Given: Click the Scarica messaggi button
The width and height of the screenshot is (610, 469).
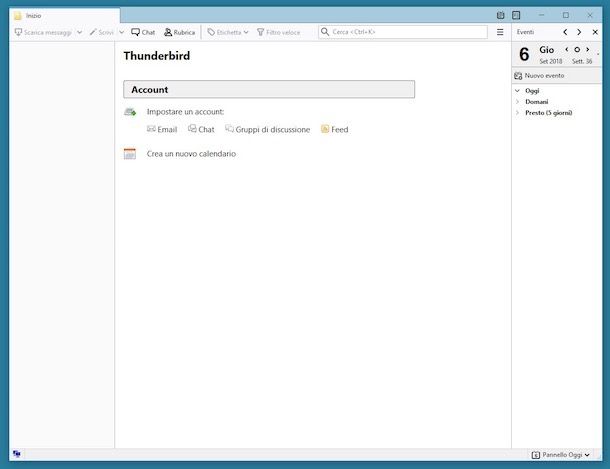Looking at the screenshot, I should click(43, 32).
